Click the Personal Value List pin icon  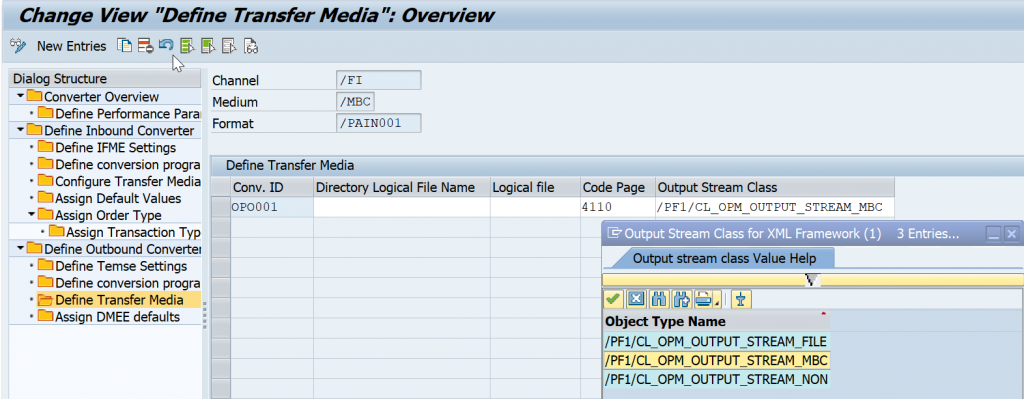(741, 299)
